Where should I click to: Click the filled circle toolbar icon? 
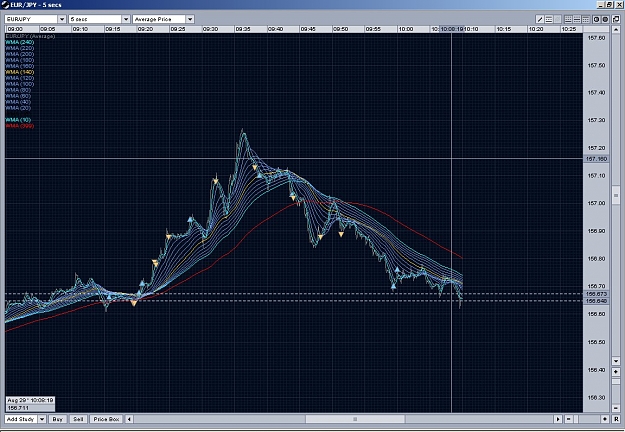tap(605, 19)
